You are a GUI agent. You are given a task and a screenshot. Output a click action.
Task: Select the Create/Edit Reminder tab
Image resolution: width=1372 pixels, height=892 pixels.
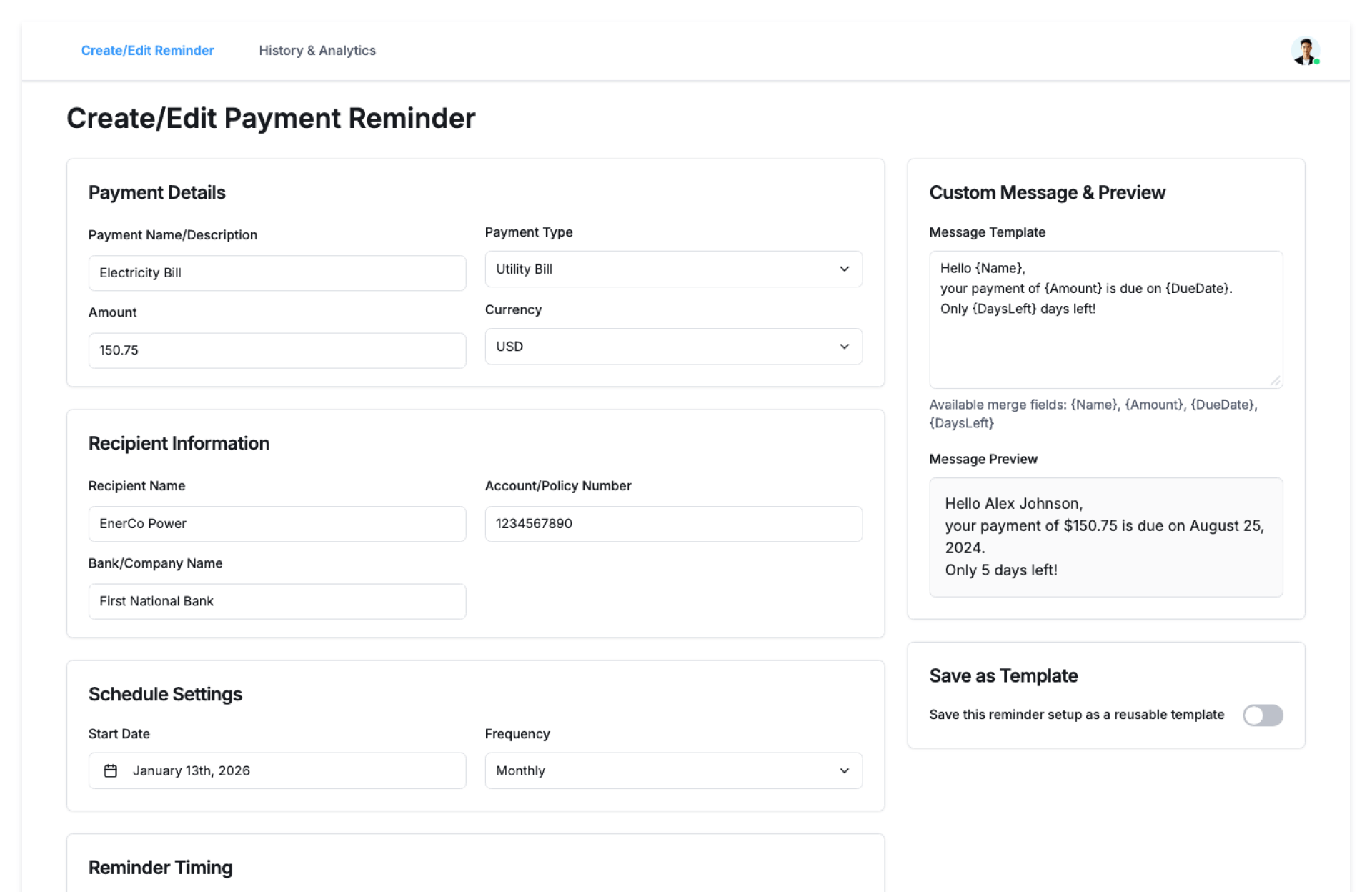coord(147,51)
